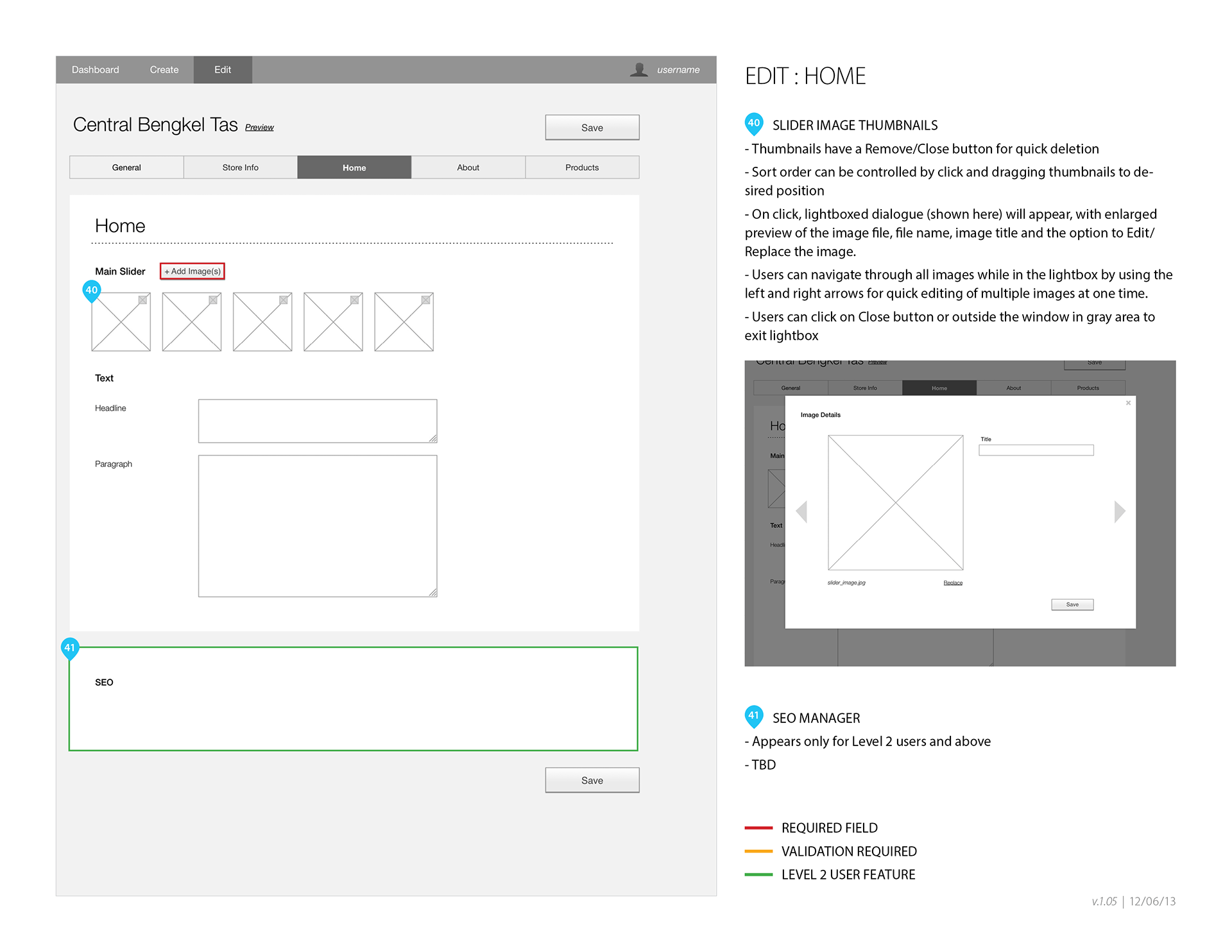Click the Replace link in Image Details

[x=953, y=583]
